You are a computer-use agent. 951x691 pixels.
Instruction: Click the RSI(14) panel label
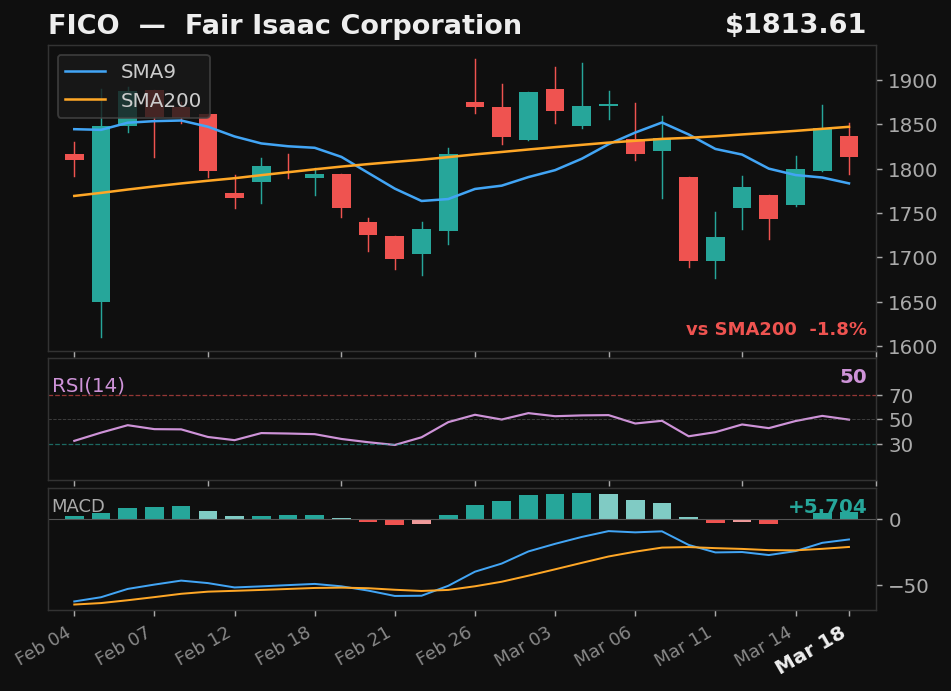click(x=88, y=385)
